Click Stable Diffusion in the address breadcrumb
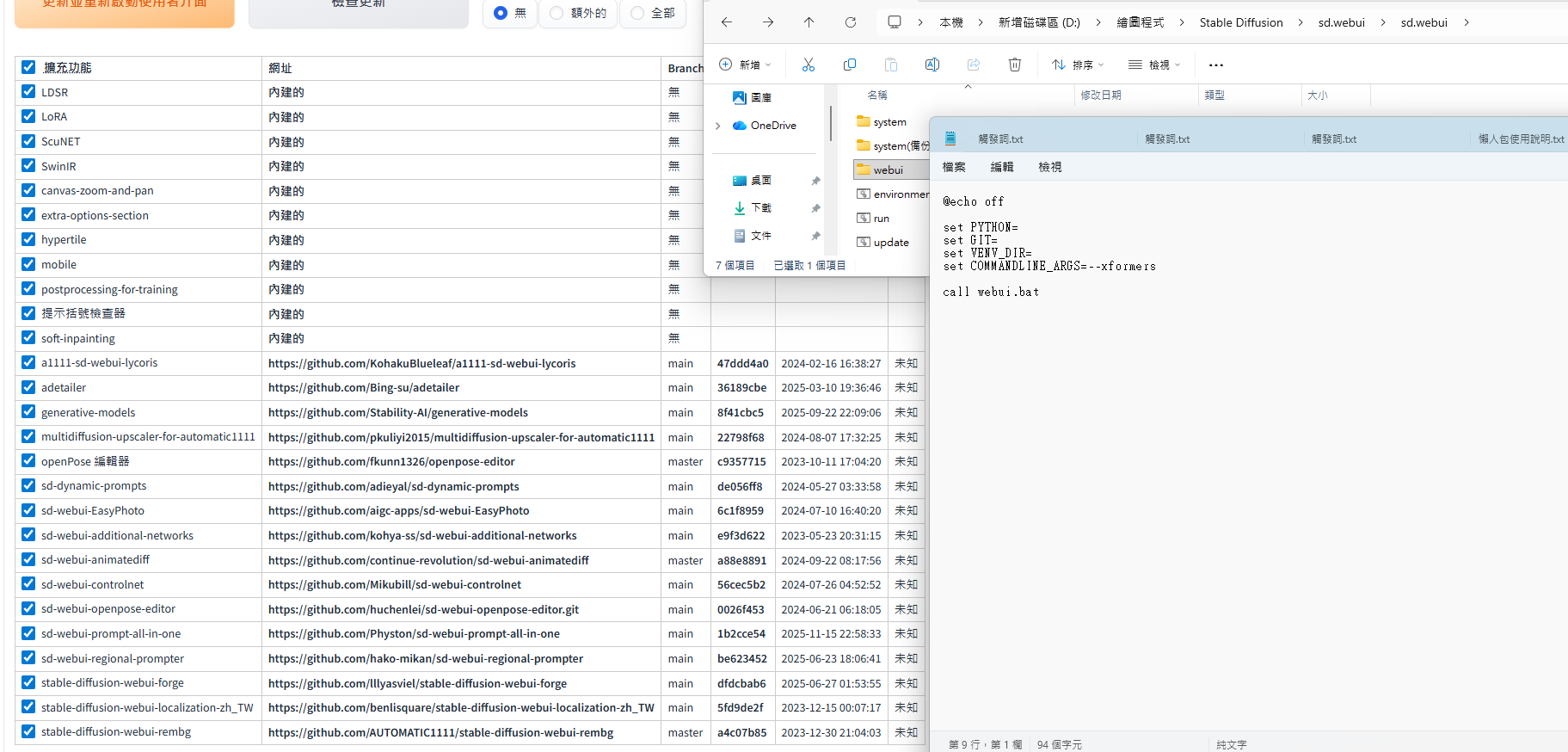This screenshot has height=752, width=1568. (1240, 22)
